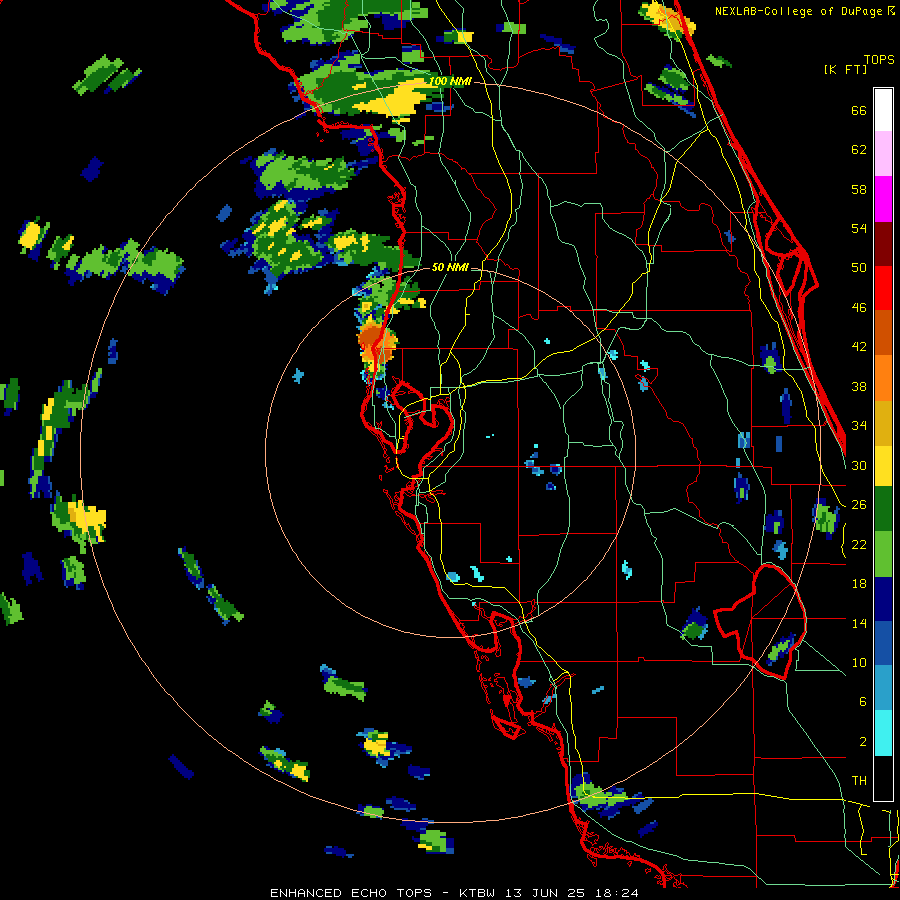Click the TH legend label
The width and height of the screenshot is (900, 900).
tap(859, 780)
